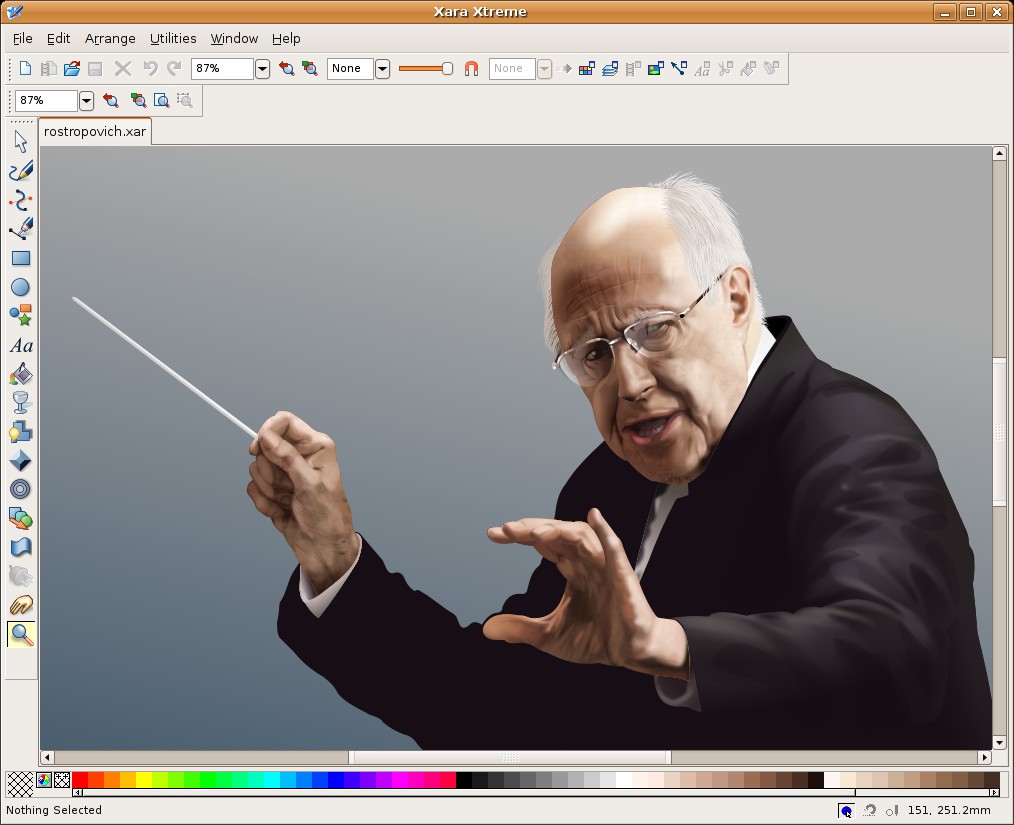Click the lower zoom bar 87% field
1014x825 pixels.
coord(46,100)
